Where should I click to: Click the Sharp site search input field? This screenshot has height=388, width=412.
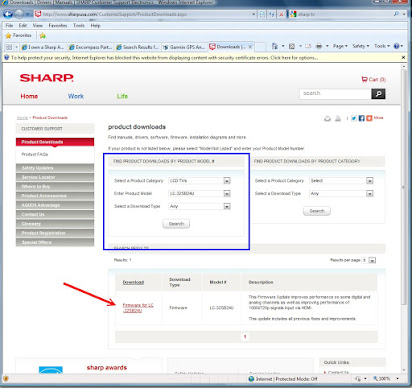(x=335, y=94)
